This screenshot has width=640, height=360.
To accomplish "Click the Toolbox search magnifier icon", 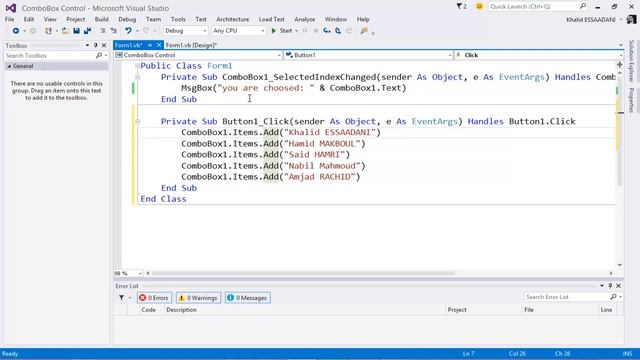I will 99,55.
